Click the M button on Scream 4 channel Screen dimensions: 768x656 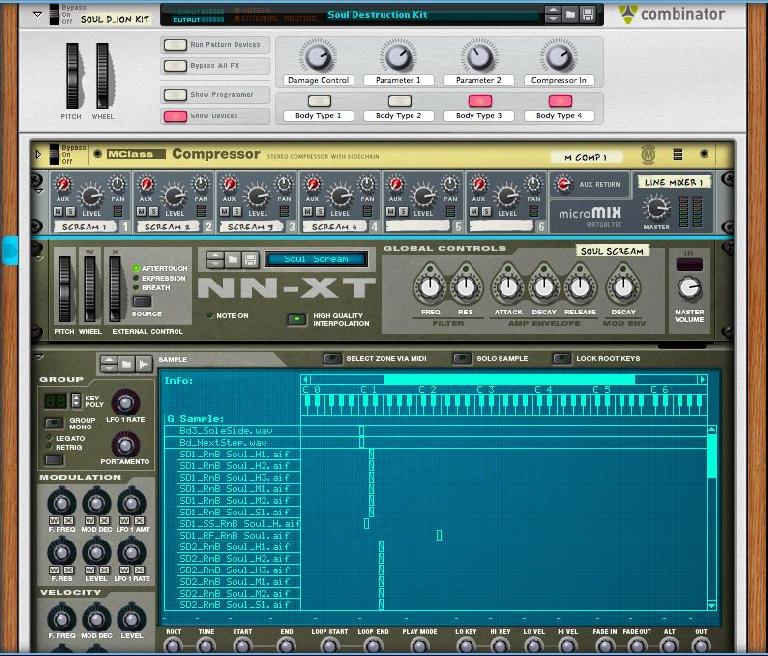pyautogui.click(x=308, y=211)
